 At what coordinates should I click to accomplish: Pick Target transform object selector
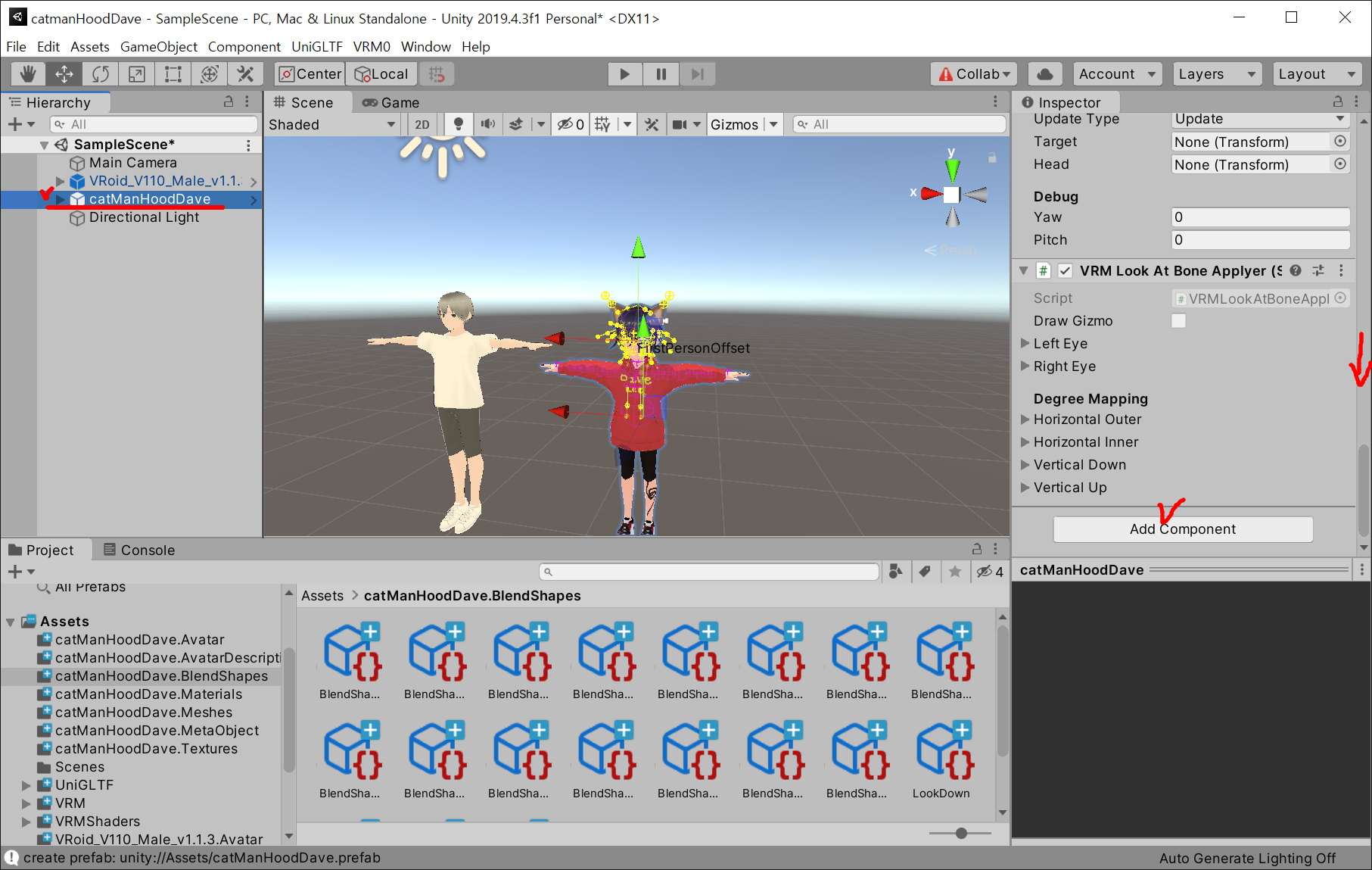[1339, 142]
